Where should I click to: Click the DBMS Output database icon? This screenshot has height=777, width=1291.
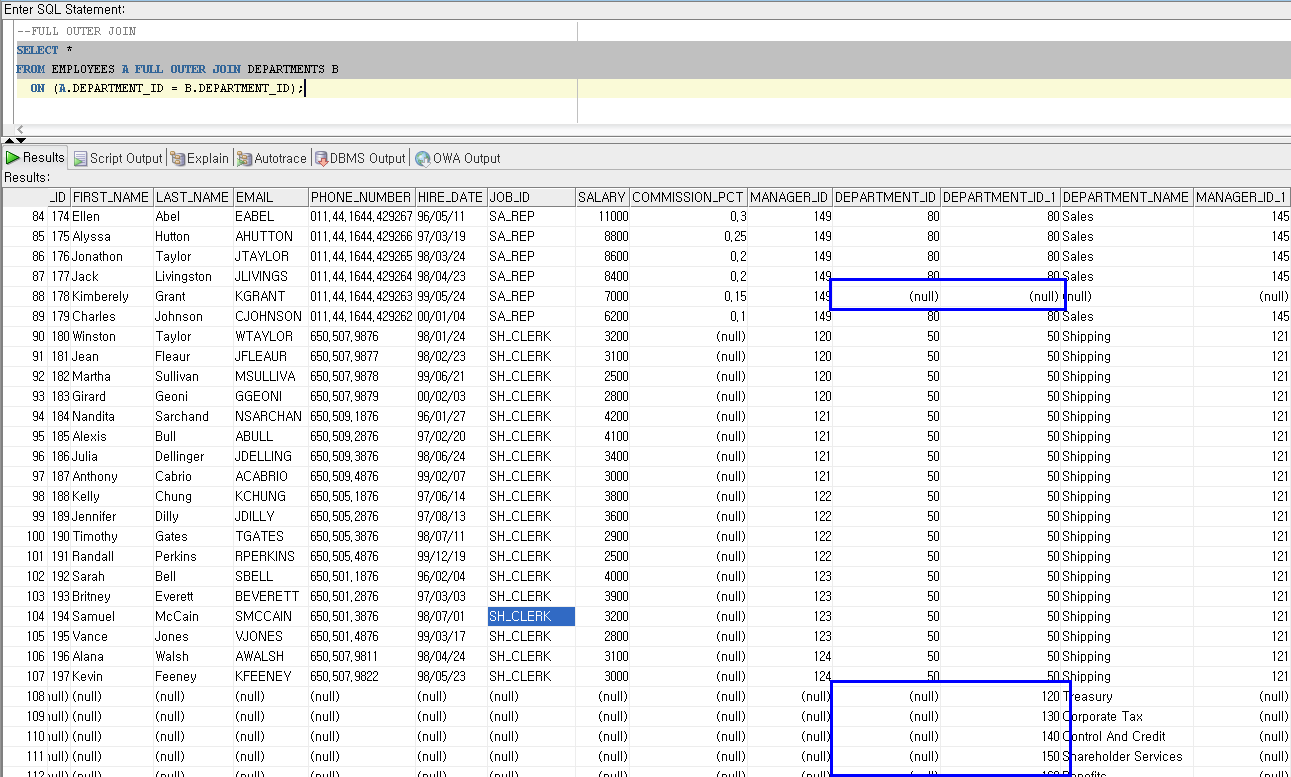[x=321, y=158]
